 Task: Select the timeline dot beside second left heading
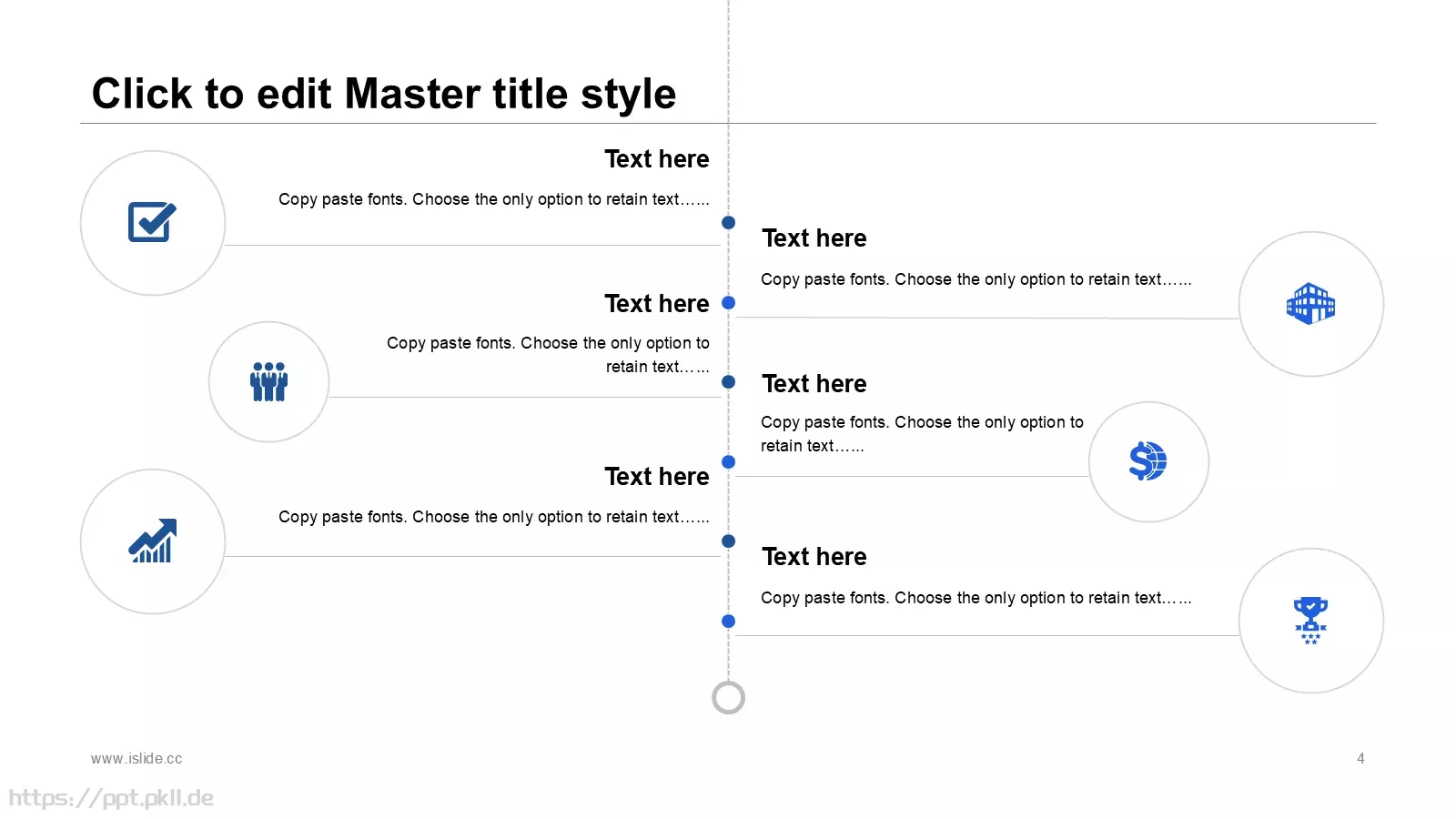point(728,302)
